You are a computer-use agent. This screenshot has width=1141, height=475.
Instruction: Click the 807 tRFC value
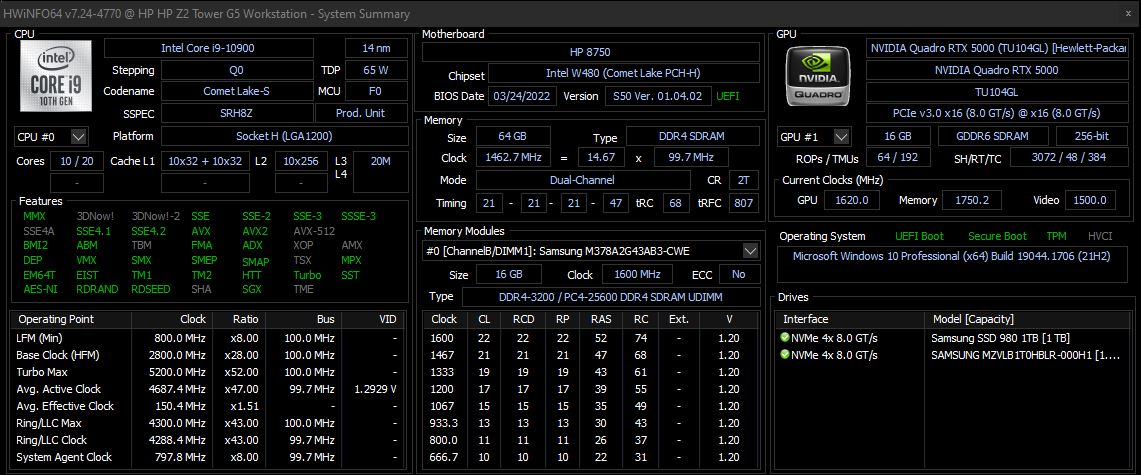743,203
